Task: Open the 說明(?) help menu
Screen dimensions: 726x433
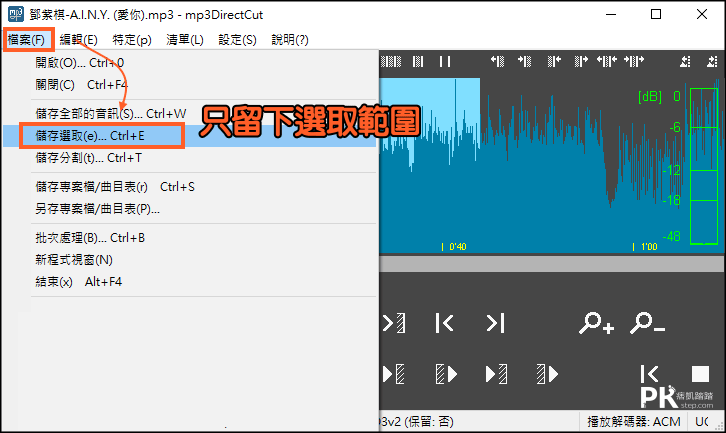Action: coord(290,40)
